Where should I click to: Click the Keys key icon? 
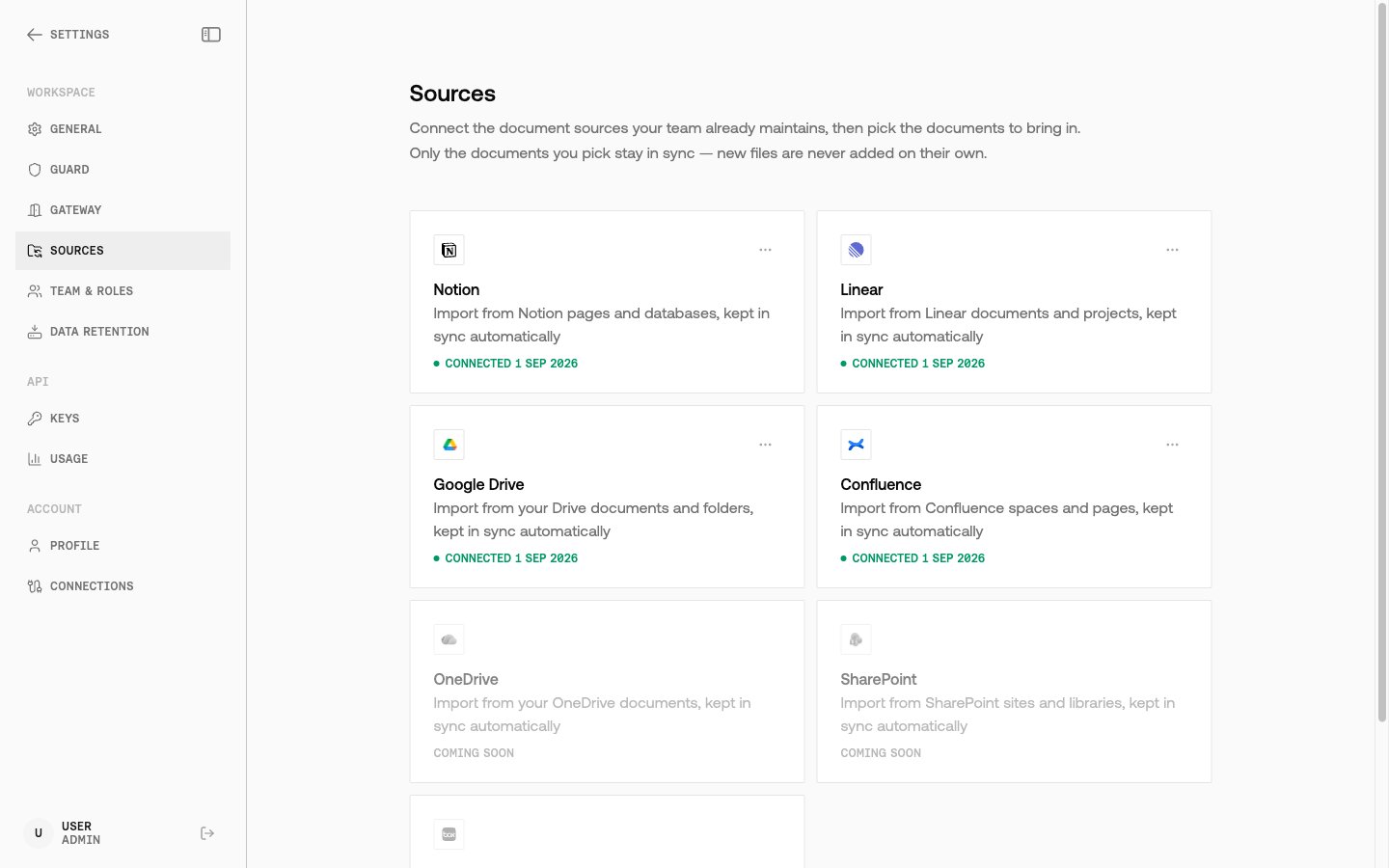(x=35, y=419)
